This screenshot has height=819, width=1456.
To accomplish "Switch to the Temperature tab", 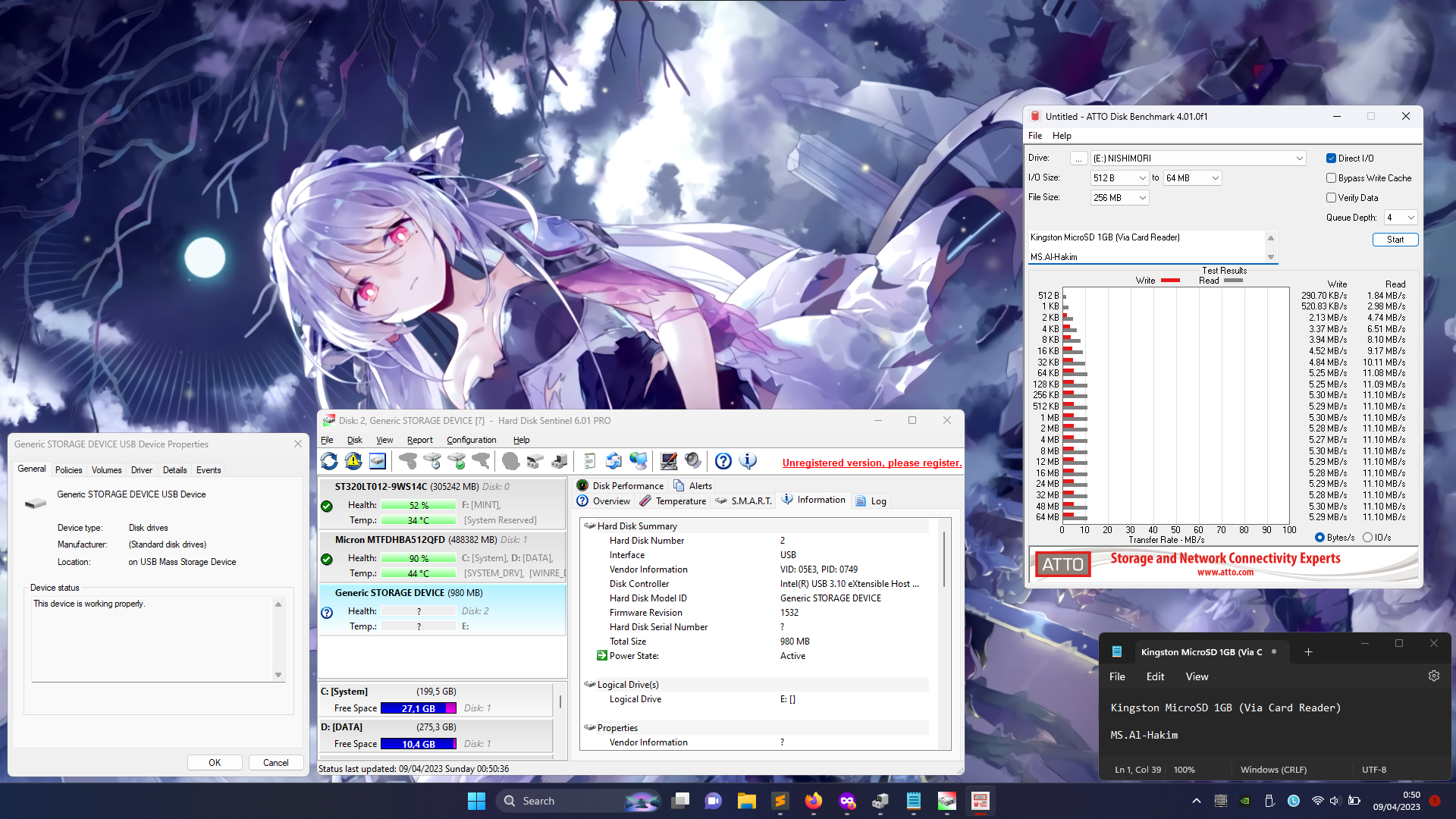I will pyautogui.click(x=673, y=501).
